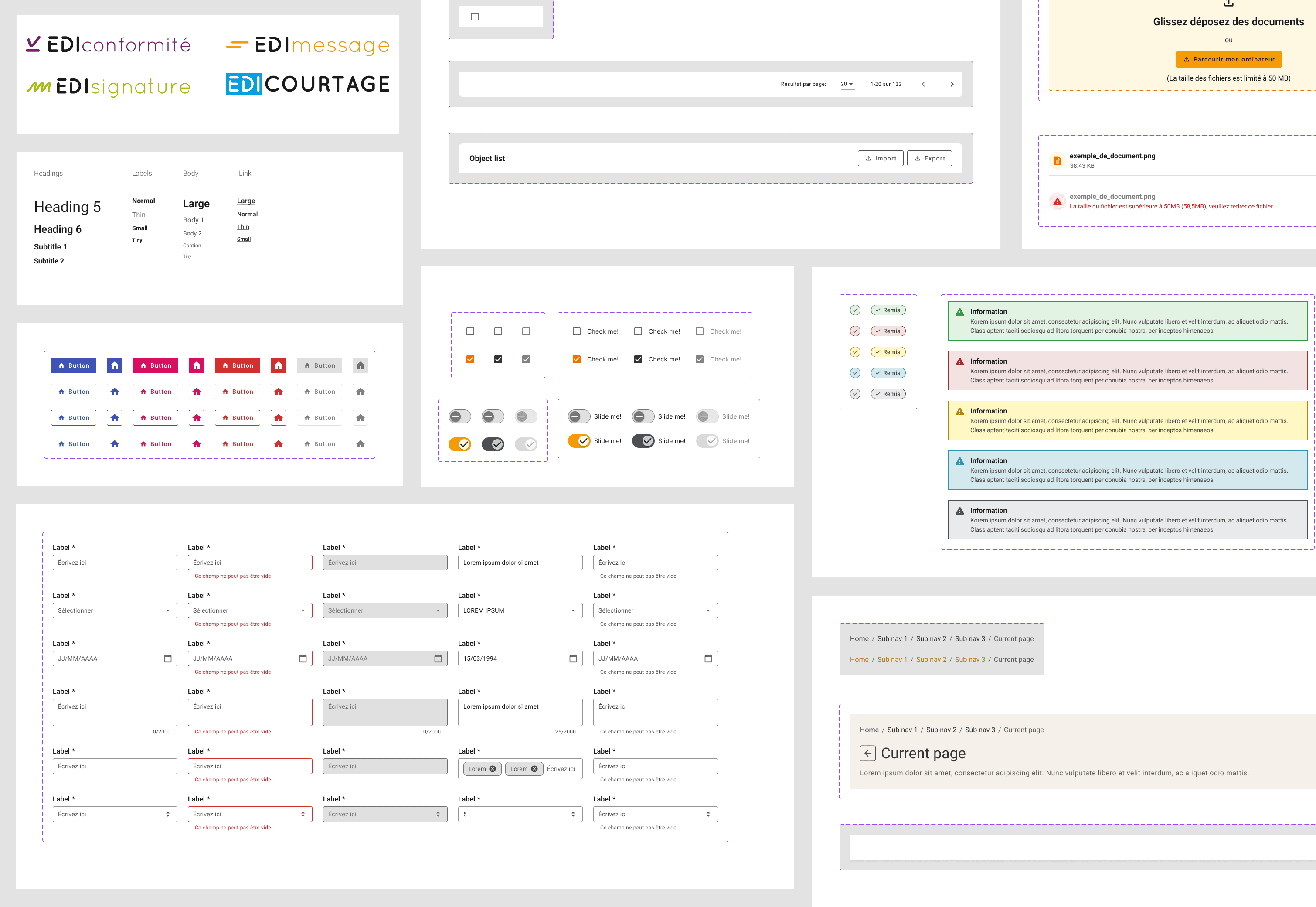
Task: Follow the orange 'Sub nav 1' breadcrumb
Action: 892,660
